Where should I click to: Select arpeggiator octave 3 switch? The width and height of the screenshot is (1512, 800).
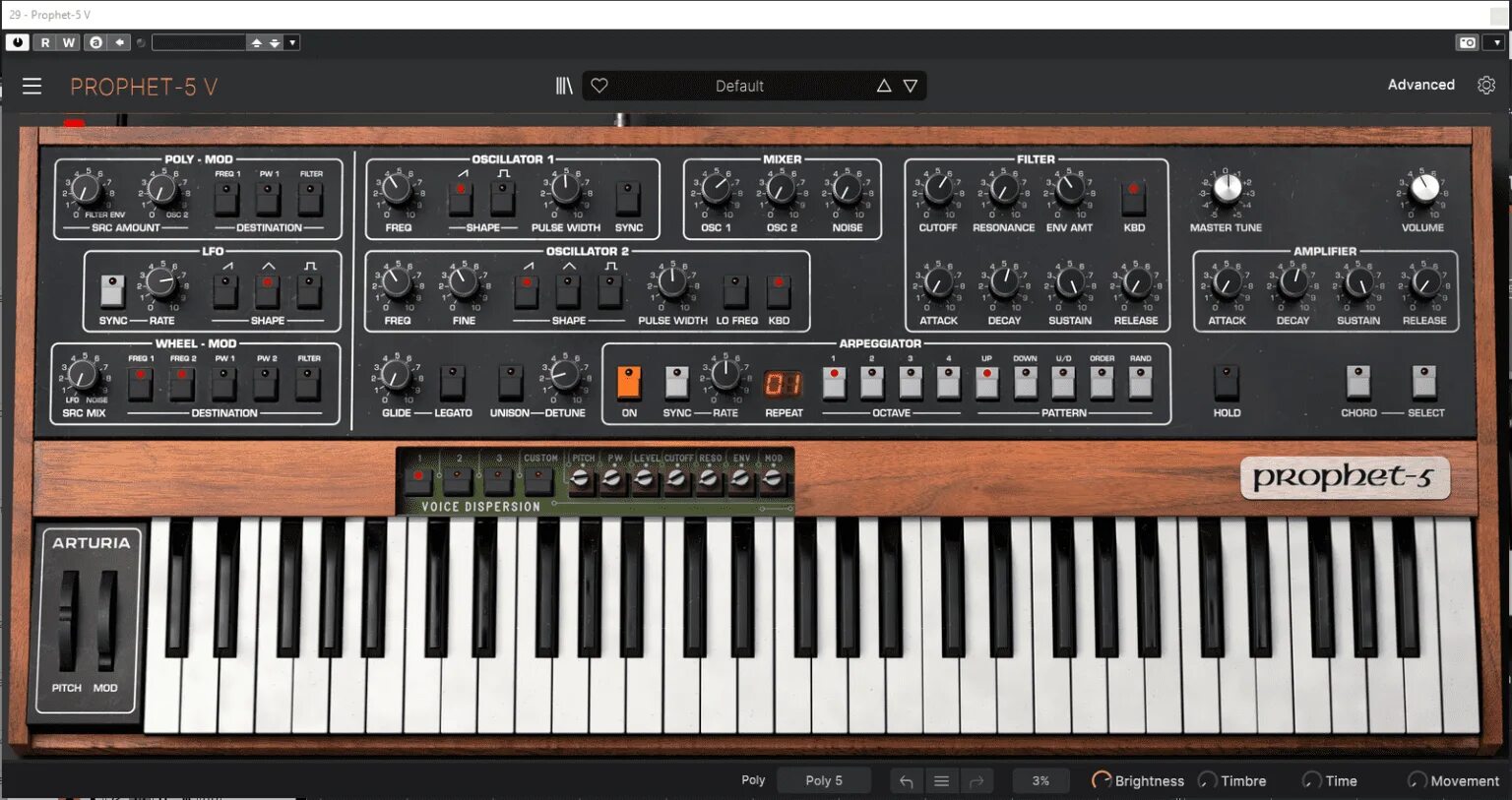(x=910, y=383)
